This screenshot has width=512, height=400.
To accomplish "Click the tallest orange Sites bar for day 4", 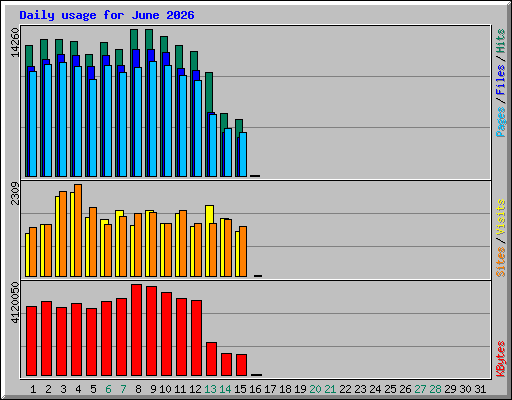I will (78, 230).
